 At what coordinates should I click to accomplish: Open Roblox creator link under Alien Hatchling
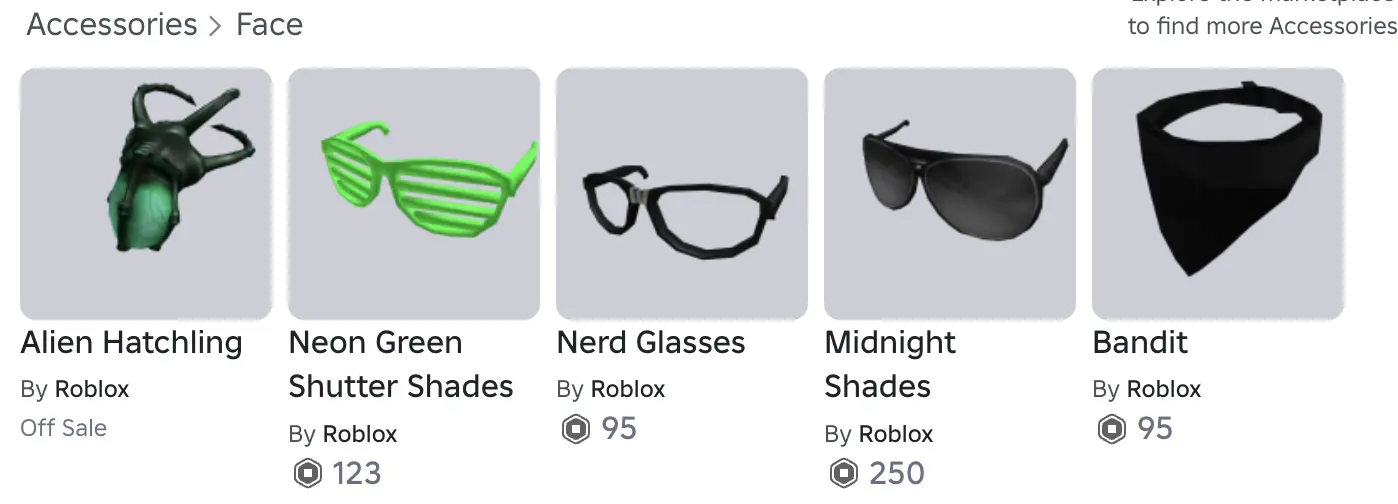tap(92, 389)
